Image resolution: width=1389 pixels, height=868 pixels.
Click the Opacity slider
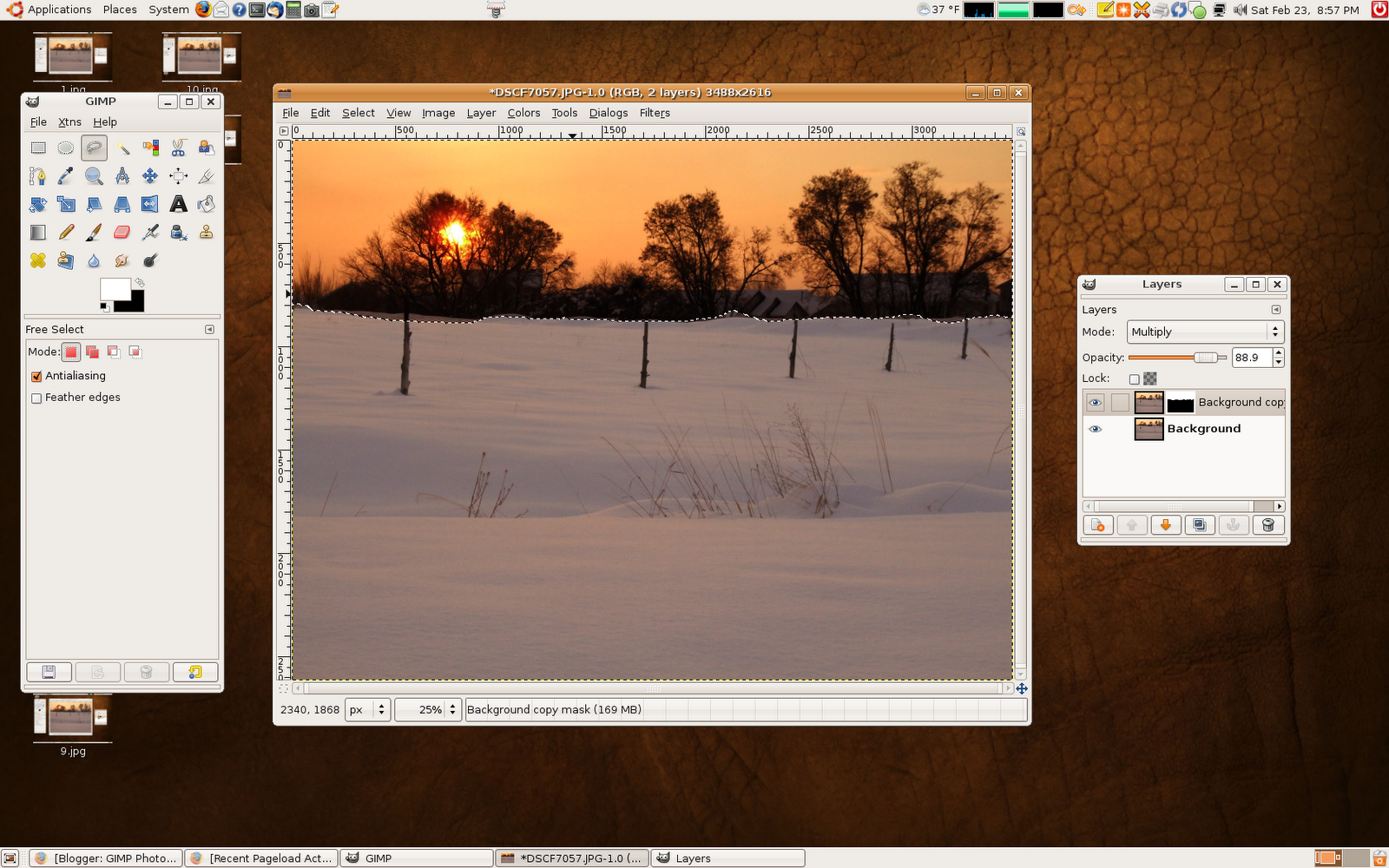(x=1177, y=357)
